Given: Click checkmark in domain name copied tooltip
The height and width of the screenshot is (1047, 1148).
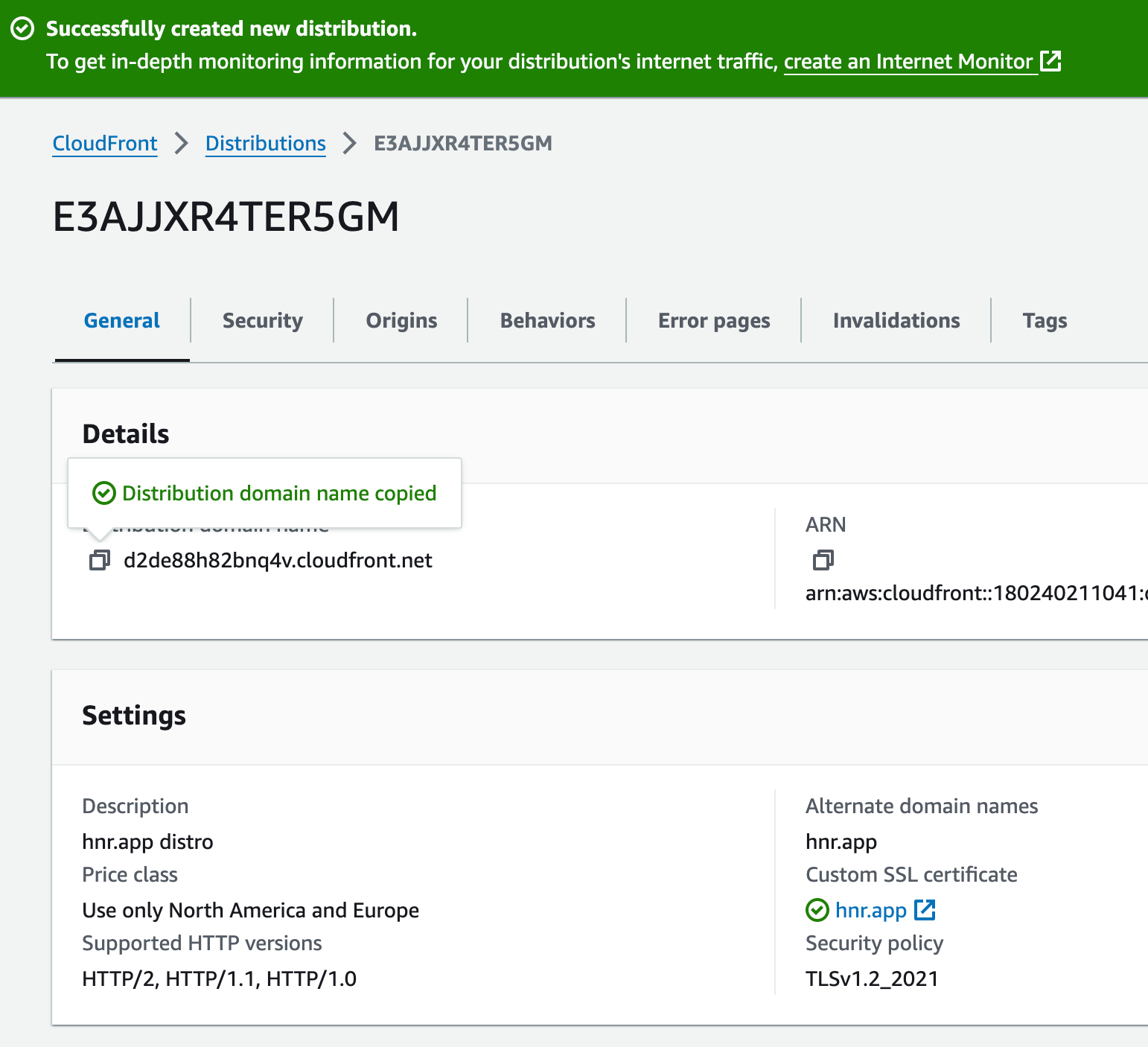Looking at the screenshot, I should pyautogui.click(x=103, y=493).
